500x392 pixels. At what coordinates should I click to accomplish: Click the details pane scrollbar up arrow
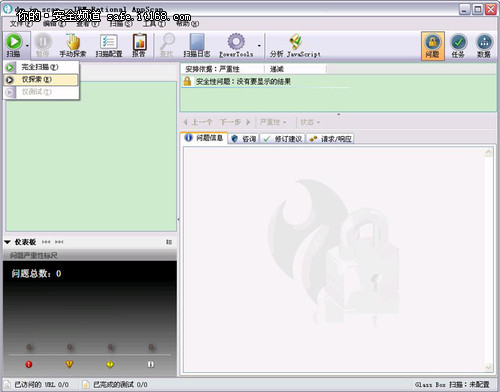coord(488,153)
